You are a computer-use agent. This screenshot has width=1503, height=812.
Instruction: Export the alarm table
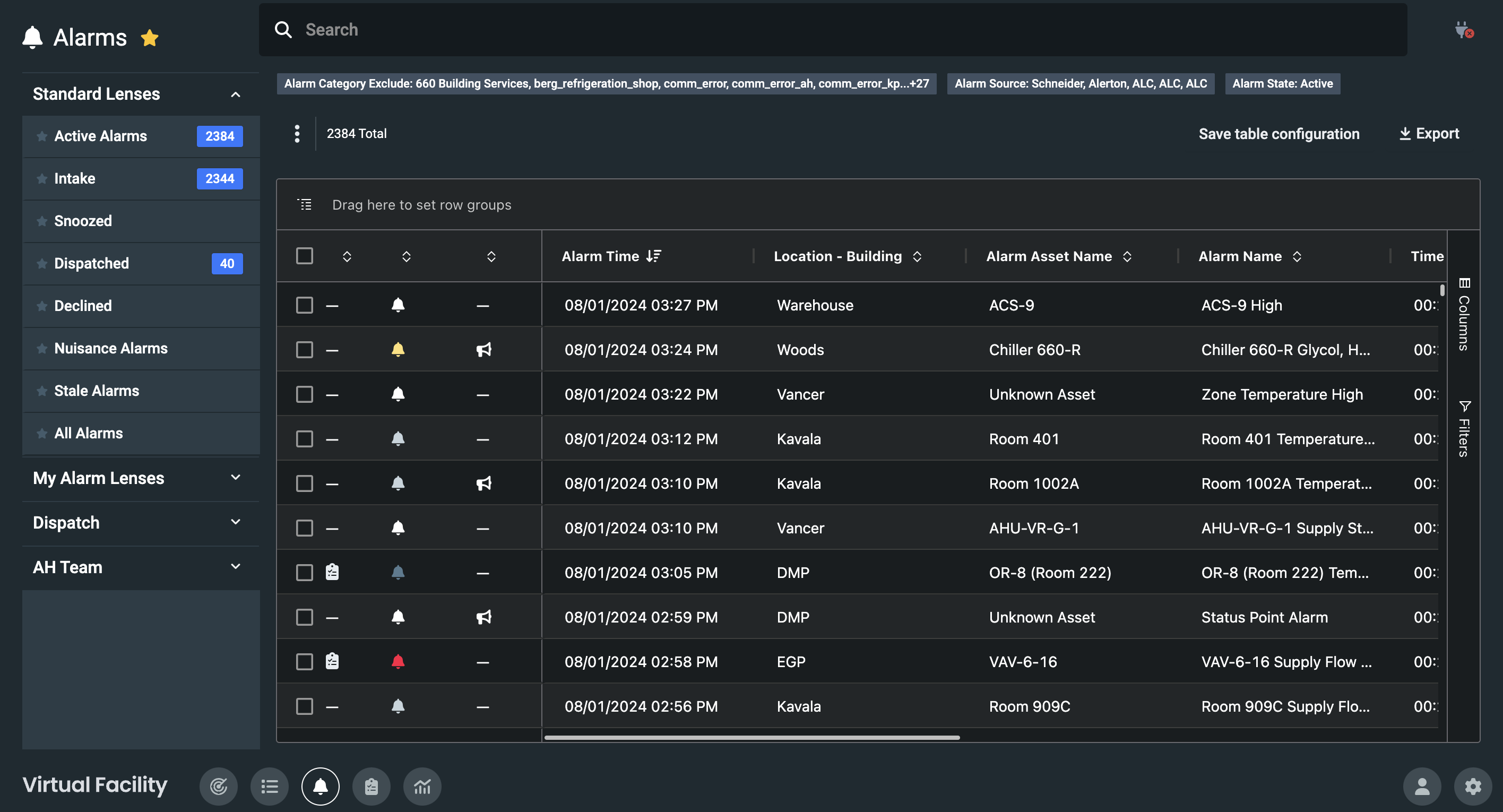(1429, 134)
